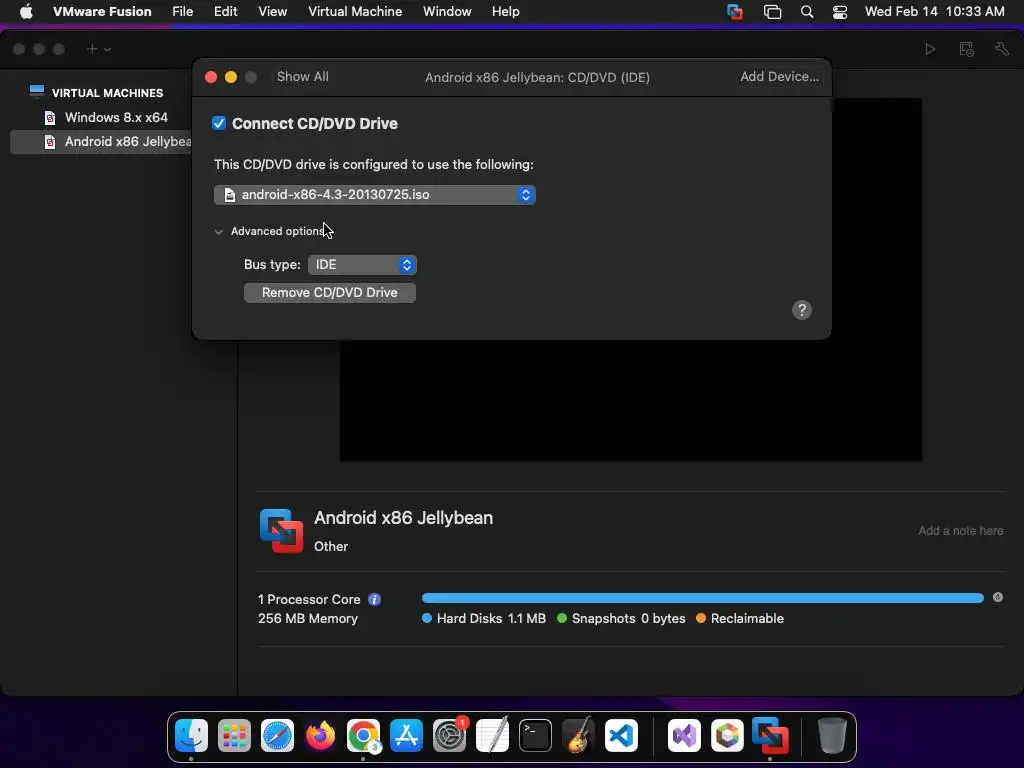Open Spotlight search in the menu bar

807,12
